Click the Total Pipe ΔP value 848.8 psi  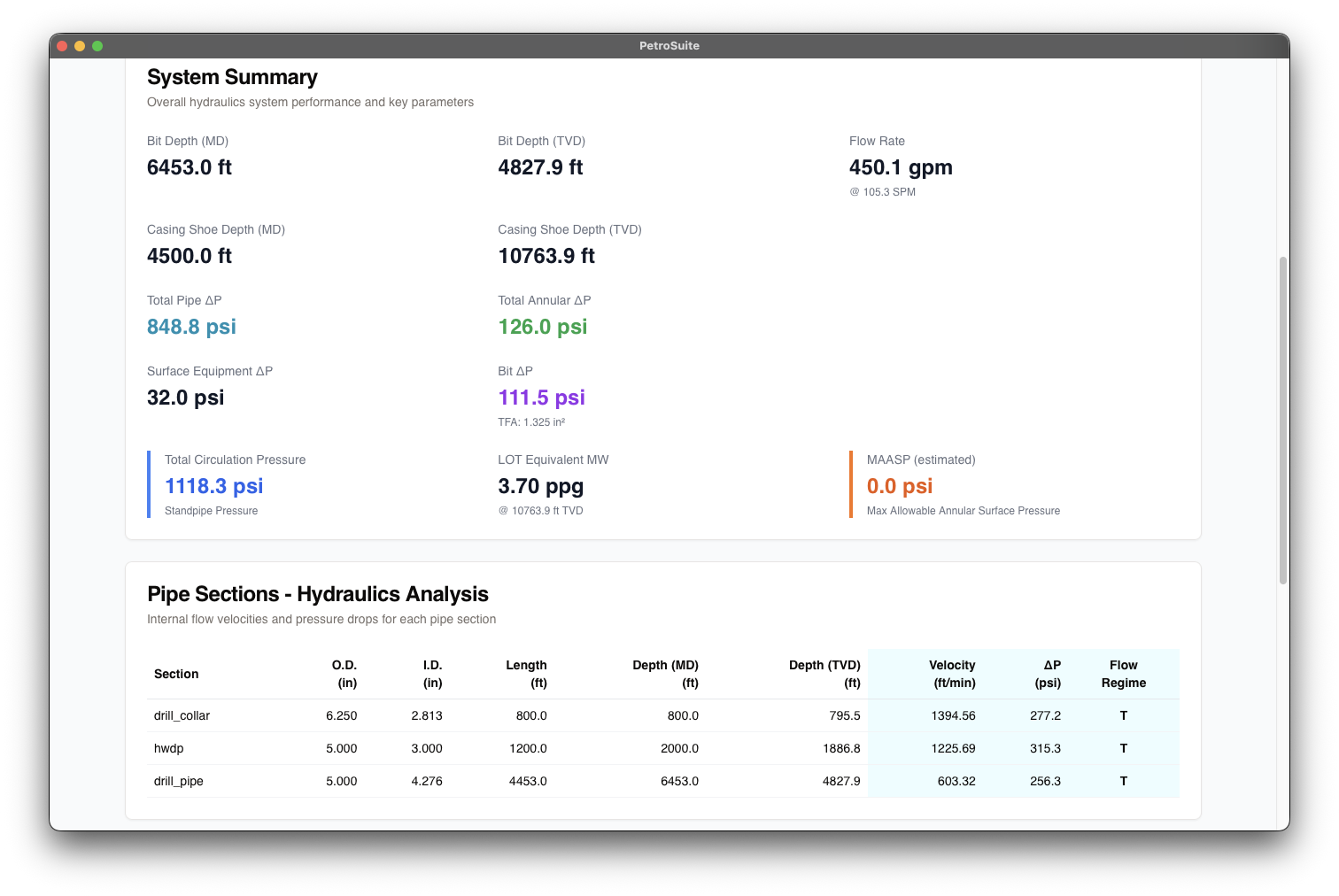point(191,327)
